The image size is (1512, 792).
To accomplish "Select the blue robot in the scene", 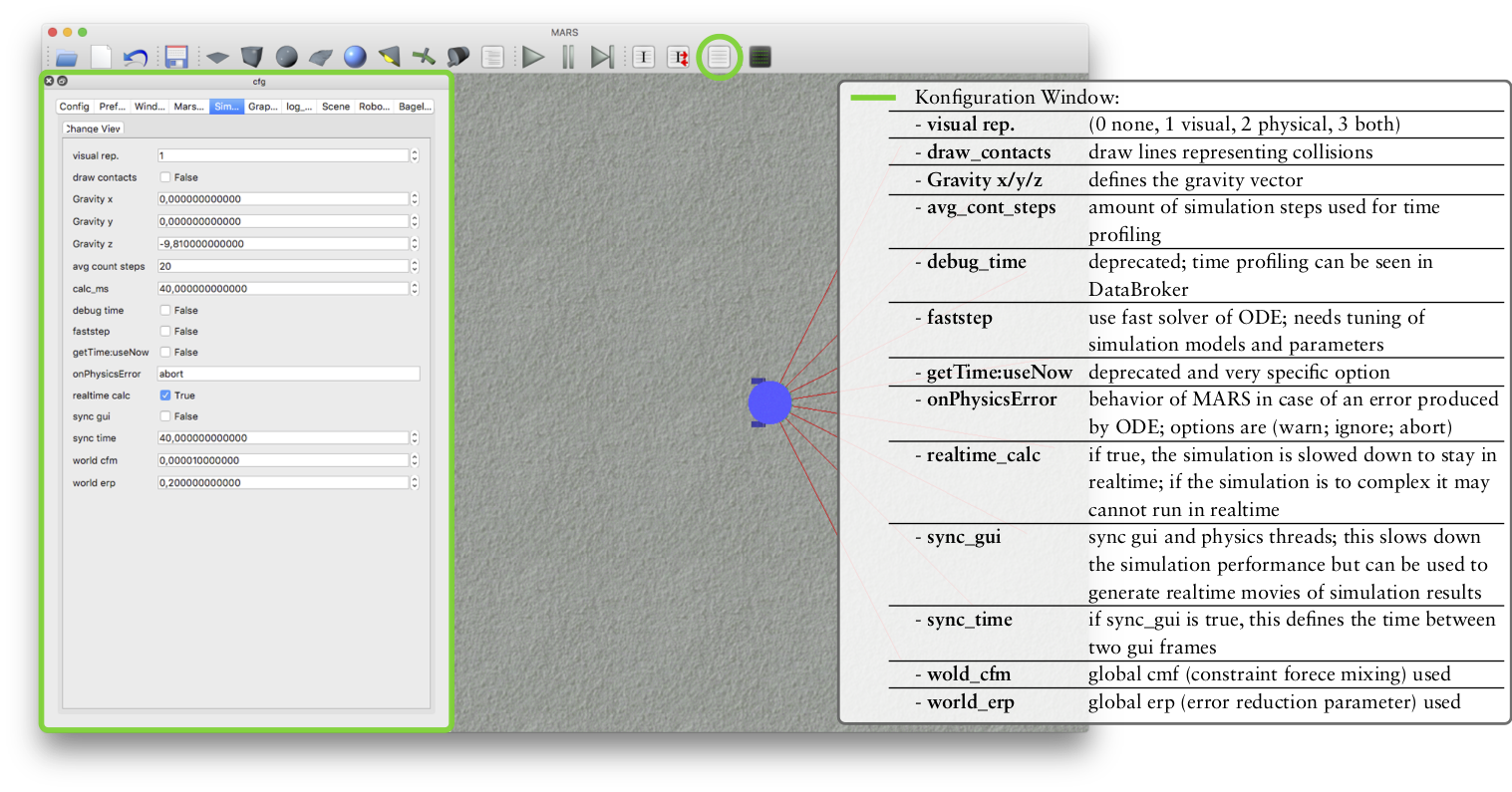I will tap(769, 402).
